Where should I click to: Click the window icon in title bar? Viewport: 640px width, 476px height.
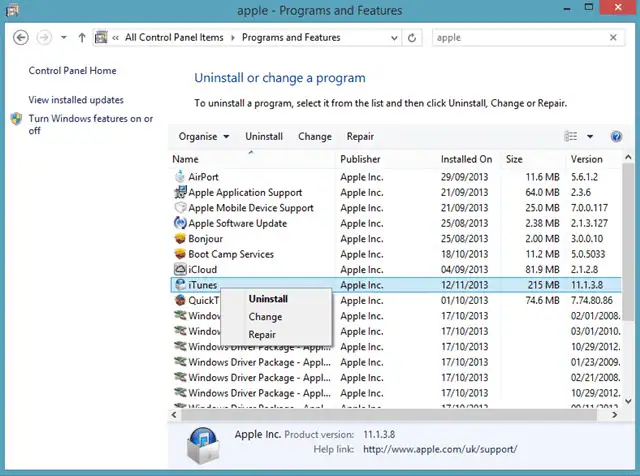point(12,10)
